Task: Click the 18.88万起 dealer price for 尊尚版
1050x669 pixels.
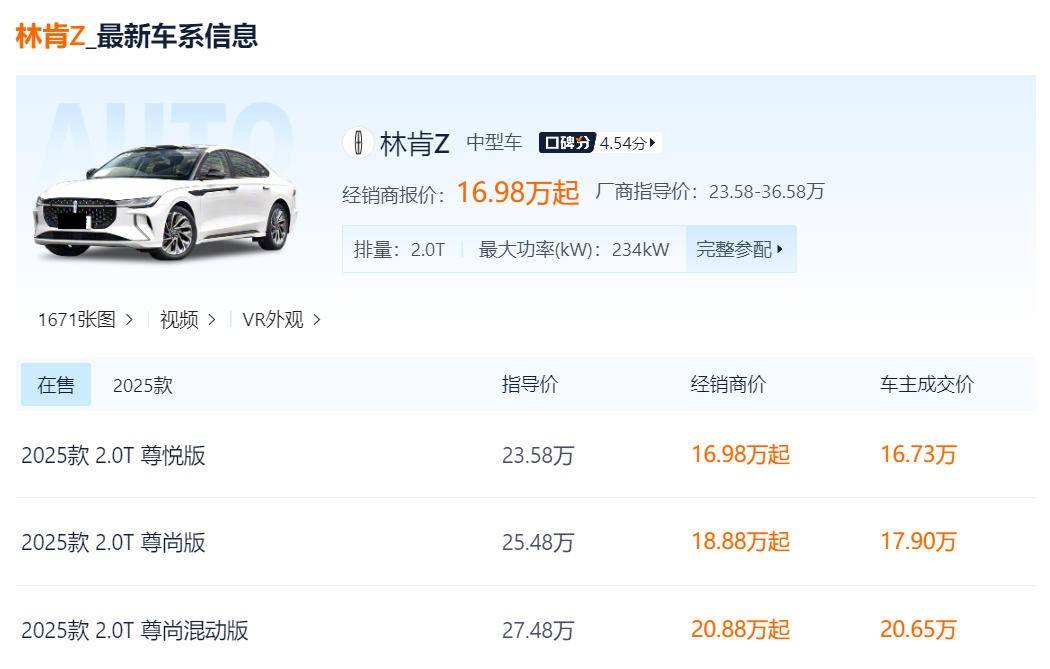Action: coord(740,542)
